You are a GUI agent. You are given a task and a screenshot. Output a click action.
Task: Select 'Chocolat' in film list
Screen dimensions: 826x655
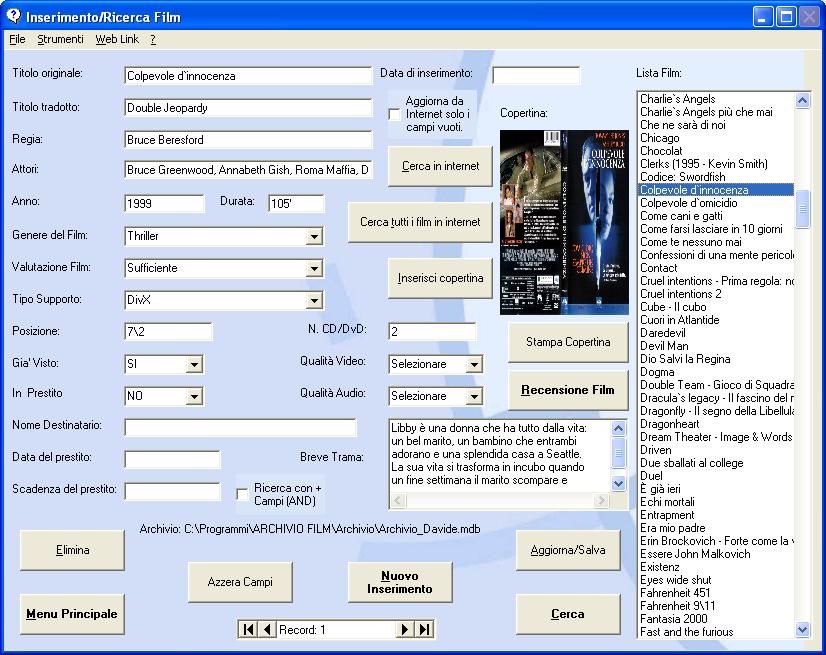[x=661, y=151]
